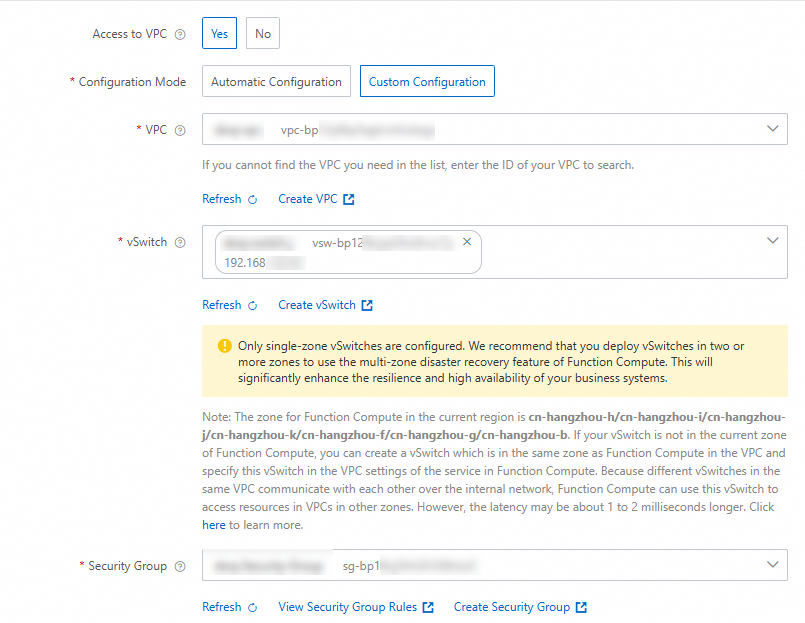Click refresh icon under vSwitch field
This screenshot has width=805, height=623.
pyautogui.click(x=253, y=306)
